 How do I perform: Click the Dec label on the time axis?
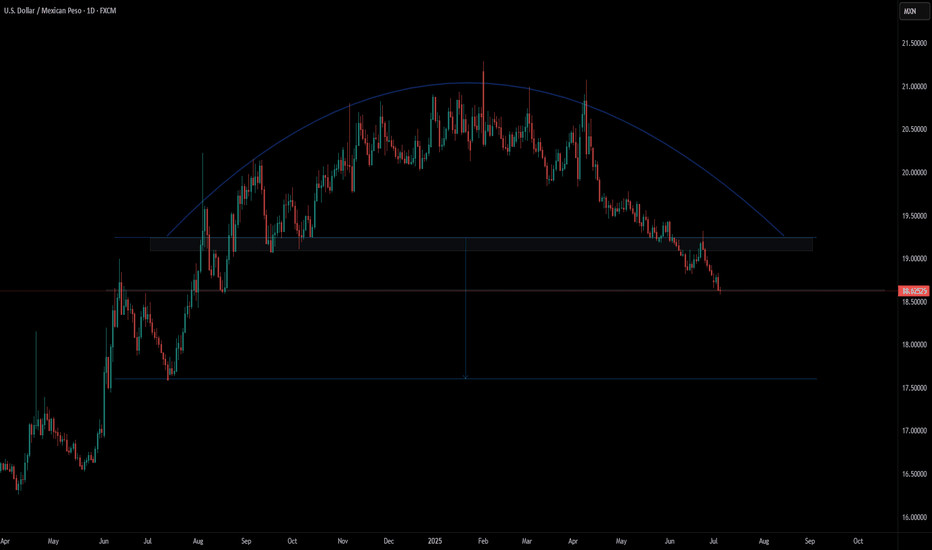(389, 540)
